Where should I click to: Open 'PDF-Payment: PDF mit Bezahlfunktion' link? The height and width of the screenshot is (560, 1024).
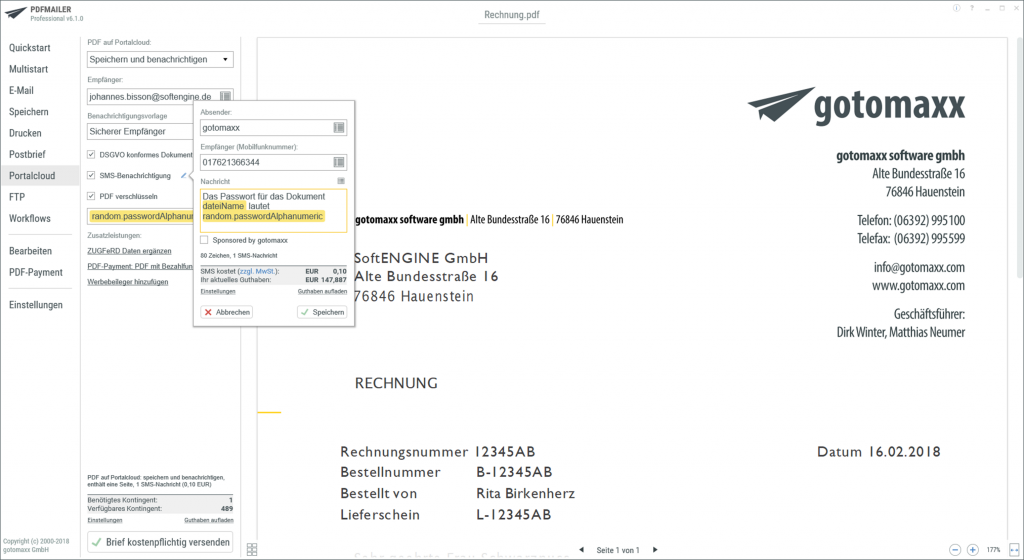[x=140, y=266]
